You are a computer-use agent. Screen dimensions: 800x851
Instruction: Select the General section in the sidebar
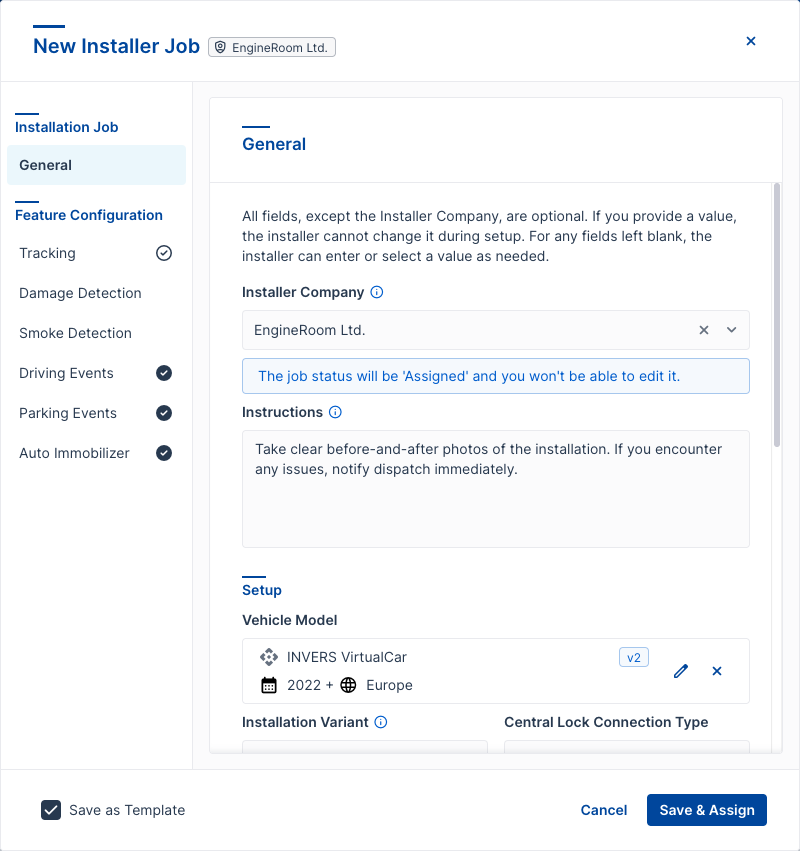coord(45,165)
